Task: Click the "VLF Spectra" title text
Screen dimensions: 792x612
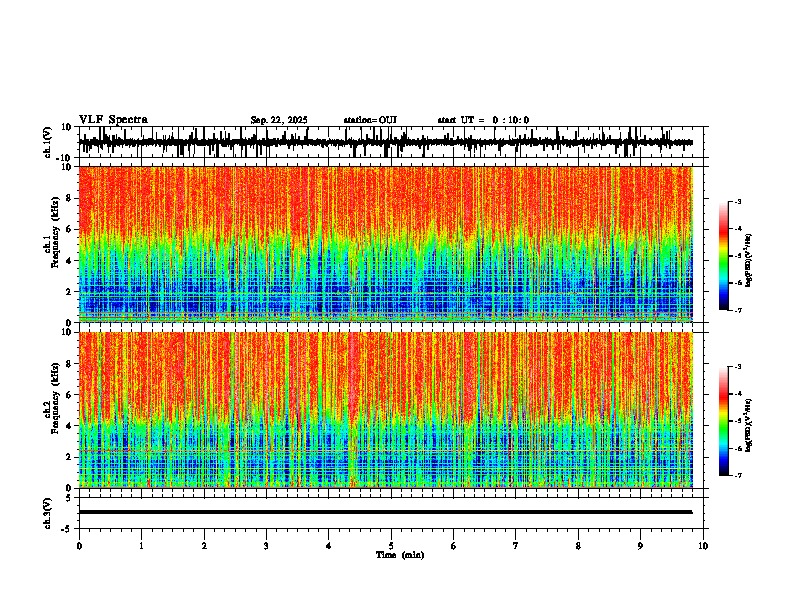Action: pos(113,120)
